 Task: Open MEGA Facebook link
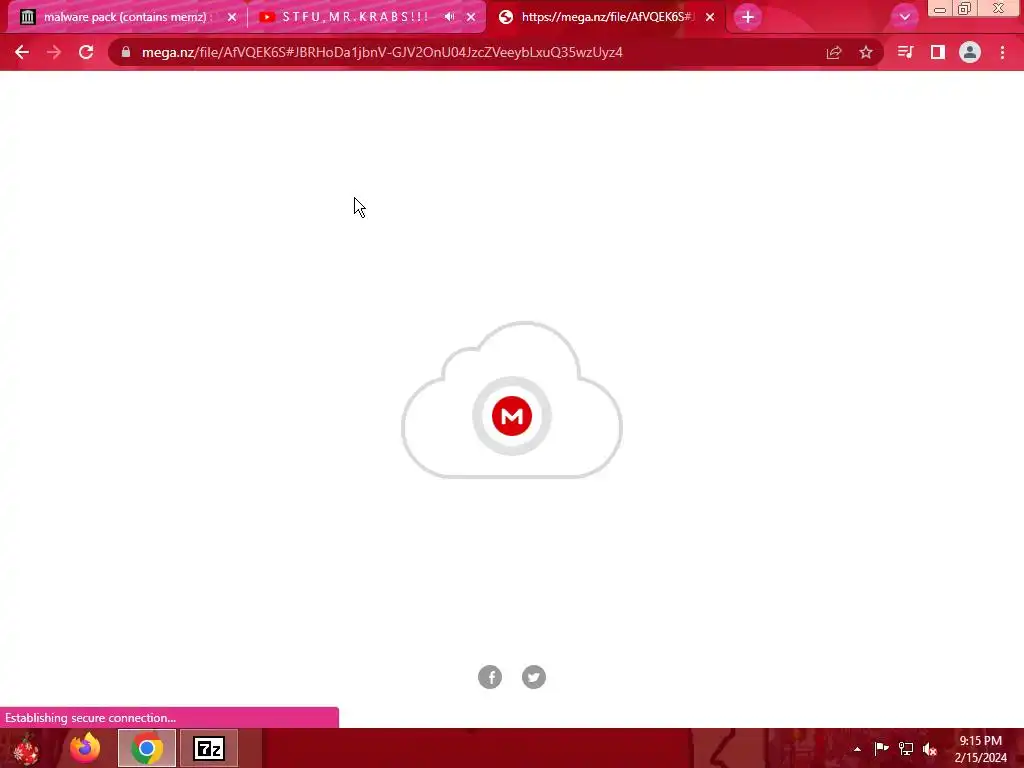[x=490, y=677]
